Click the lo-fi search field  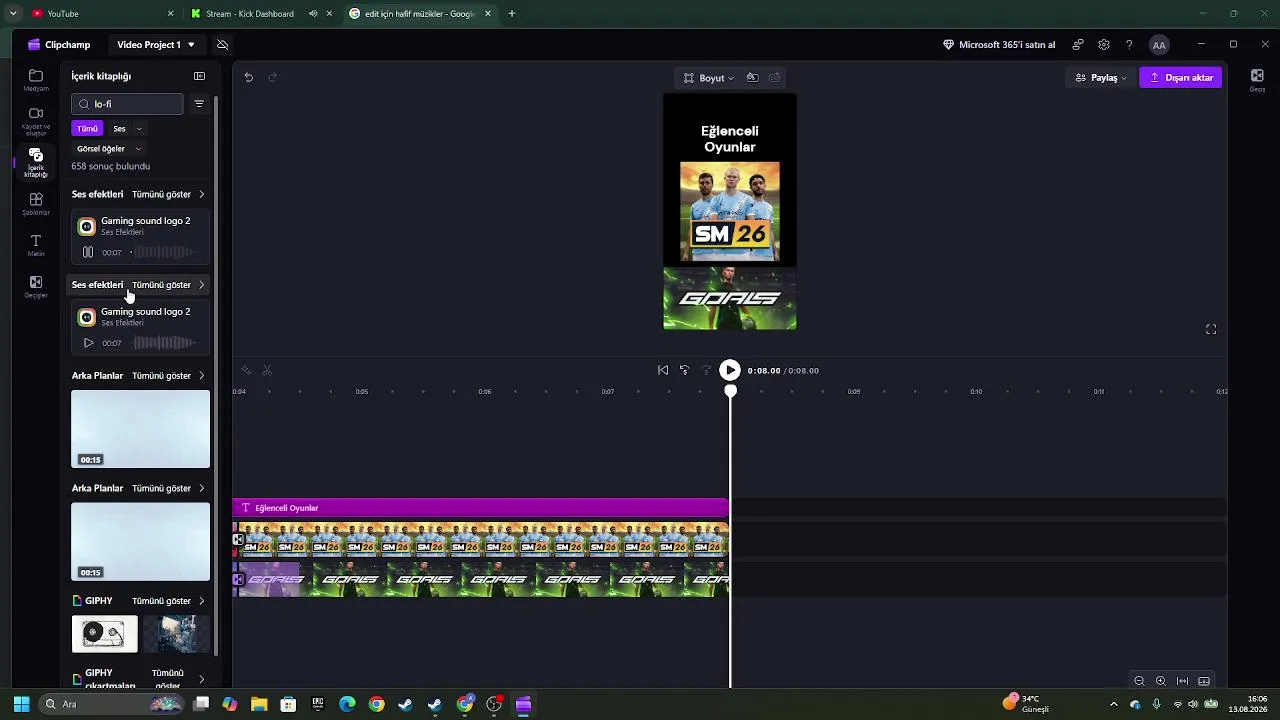(128, 104)
